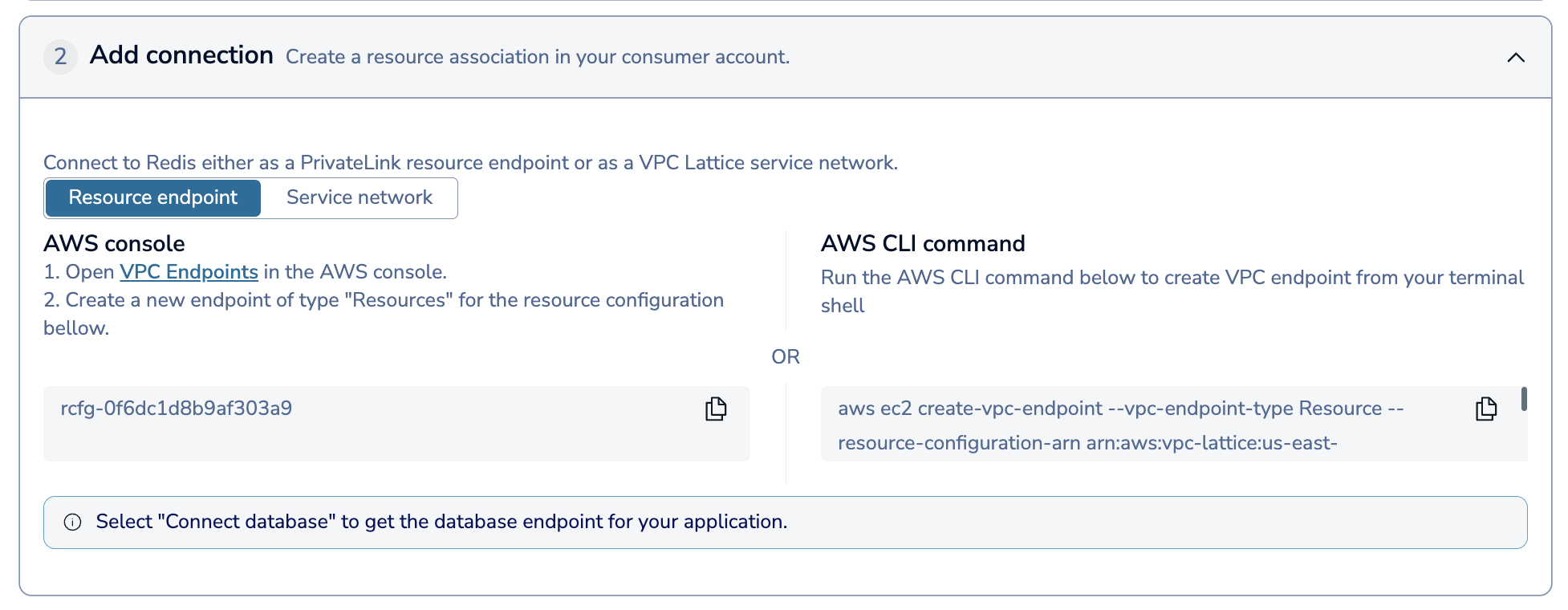Click the "Connect to Redis either as" description
Image resolution: width=1568 pixels, height=610 pixels.
coord(470,163)
